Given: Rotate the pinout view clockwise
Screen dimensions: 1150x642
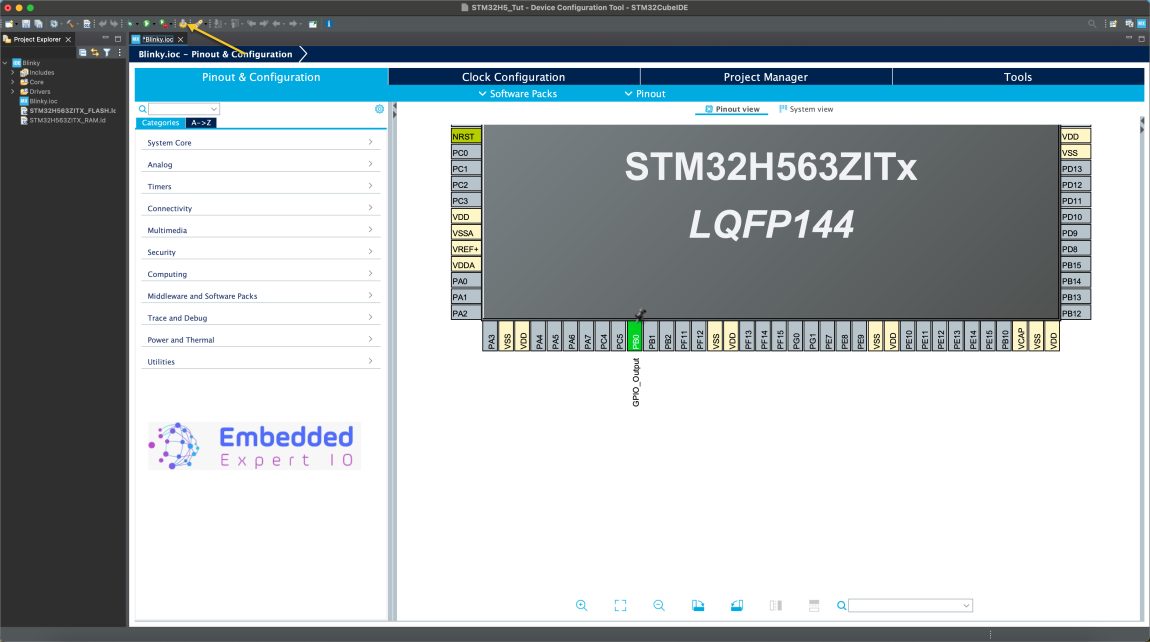Looking at the screenshot, I should (x=698, y=605).
